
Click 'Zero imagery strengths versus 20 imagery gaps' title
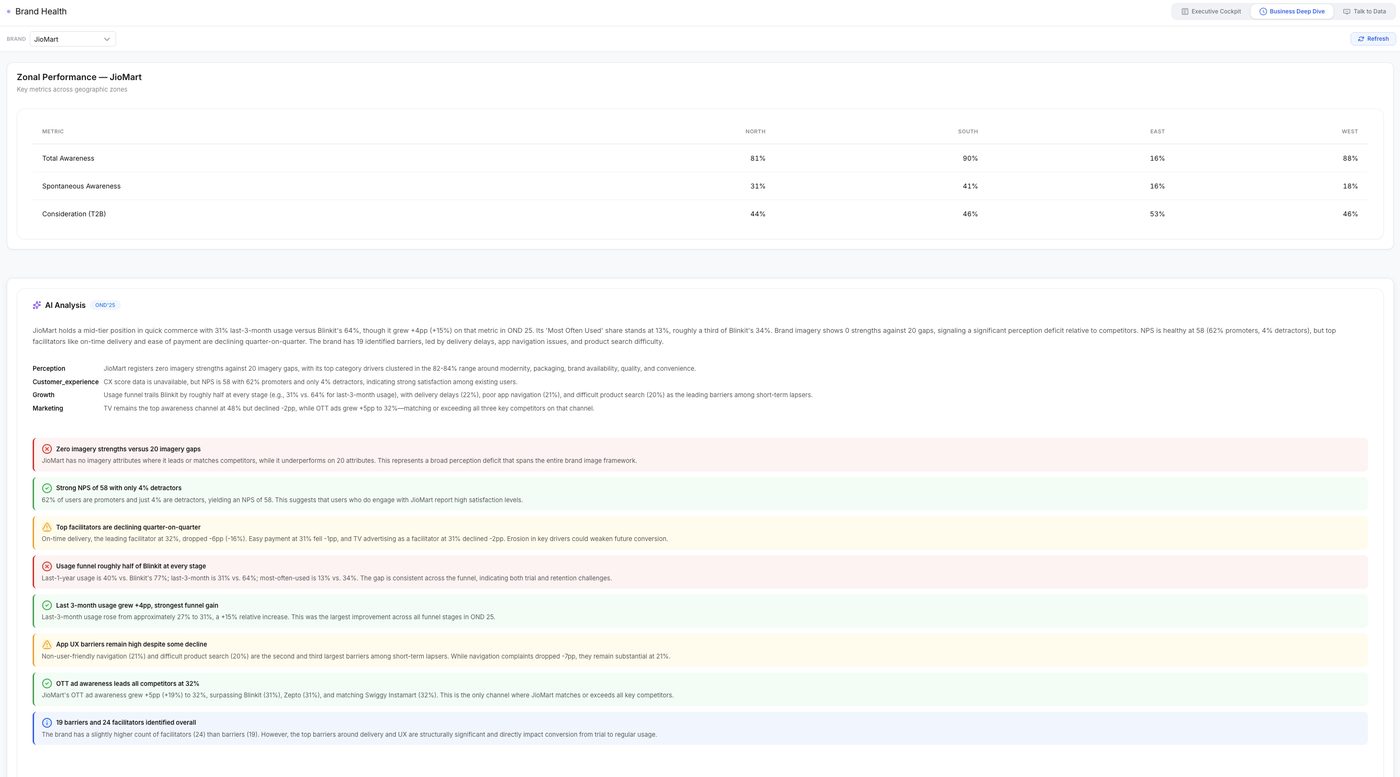(128, 449)
